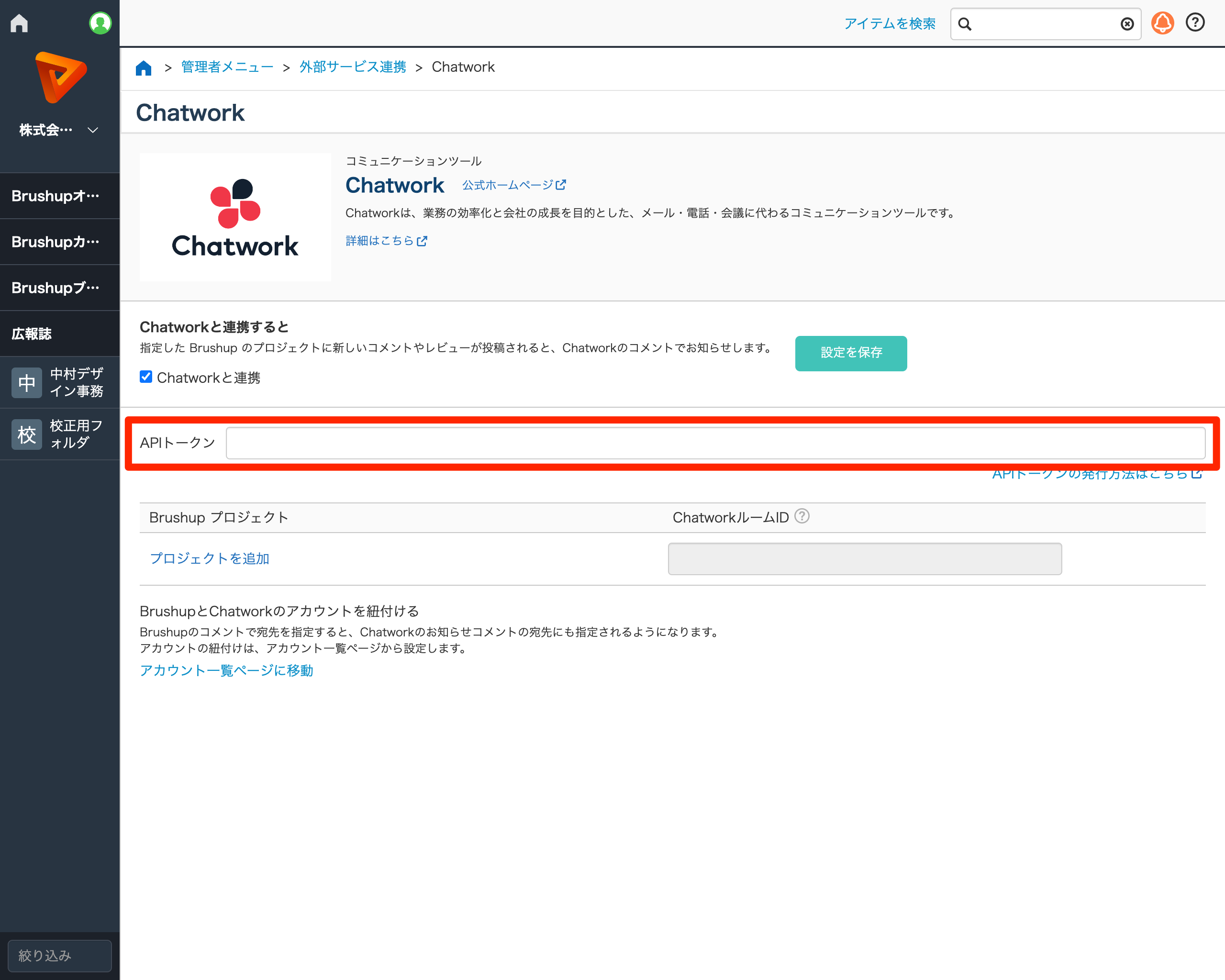Viewport: 1225px width, 980px height.
Task: Click the ChatworkルームID input field
Action: pyautogui.click(x=865, y=559)
